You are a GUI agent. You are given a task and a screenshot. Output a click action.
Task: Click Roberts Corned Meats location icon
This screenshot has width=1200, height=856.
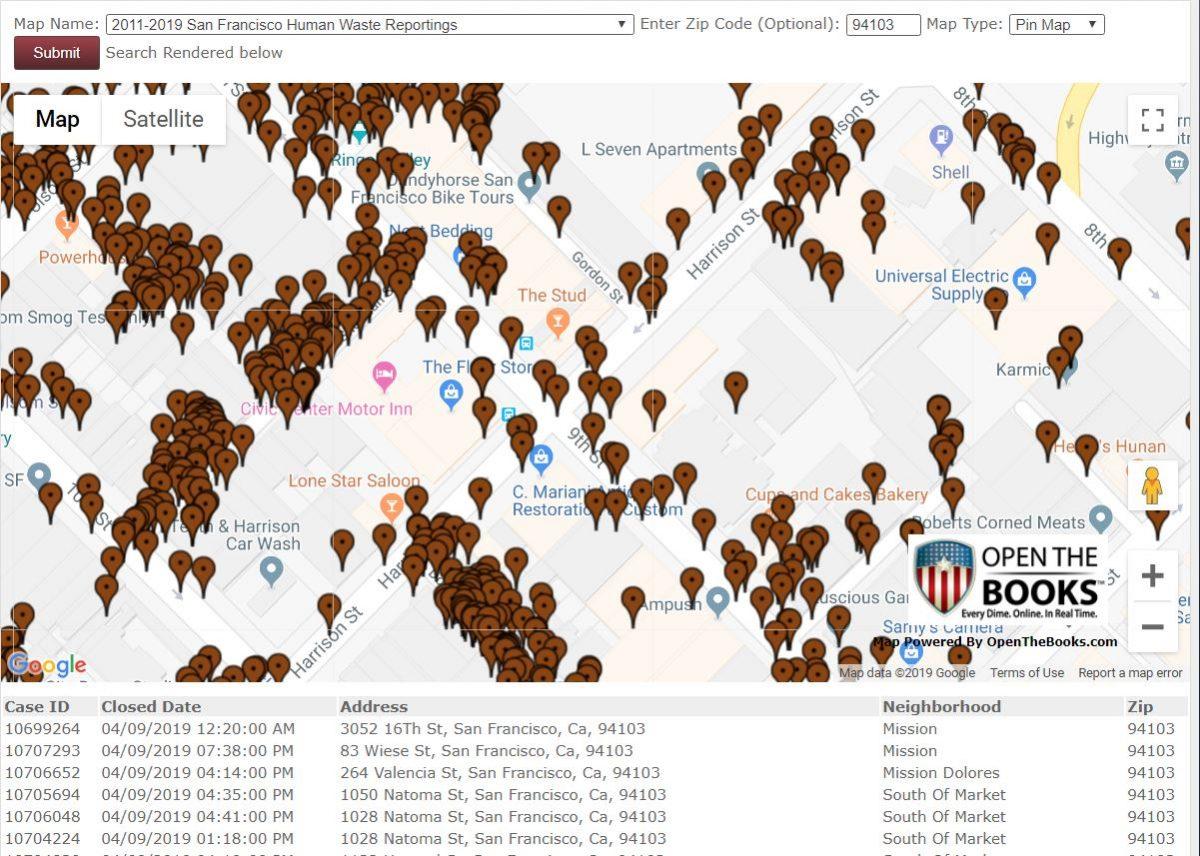point(1100,519)
